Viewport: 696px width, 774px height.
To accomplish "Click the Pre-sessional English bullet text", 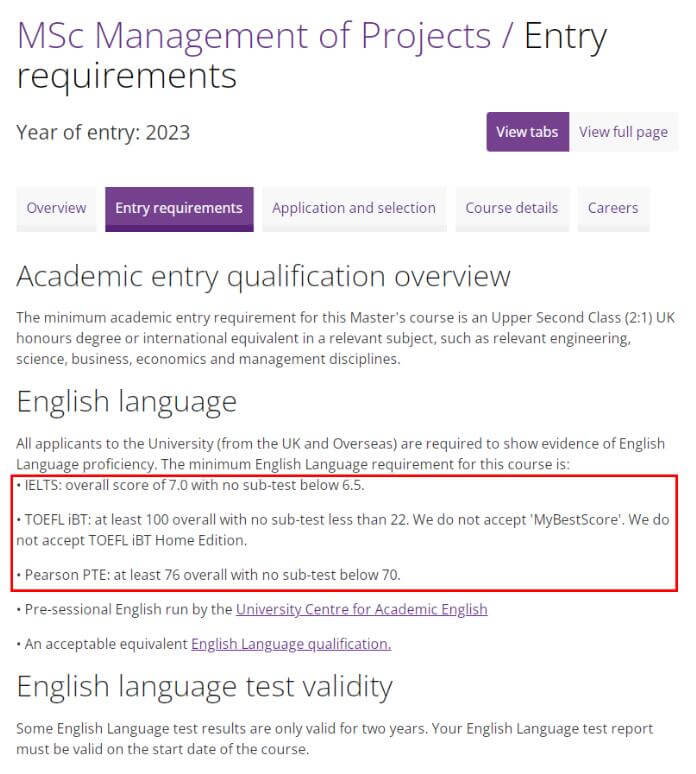I will (x=252, y=610).
